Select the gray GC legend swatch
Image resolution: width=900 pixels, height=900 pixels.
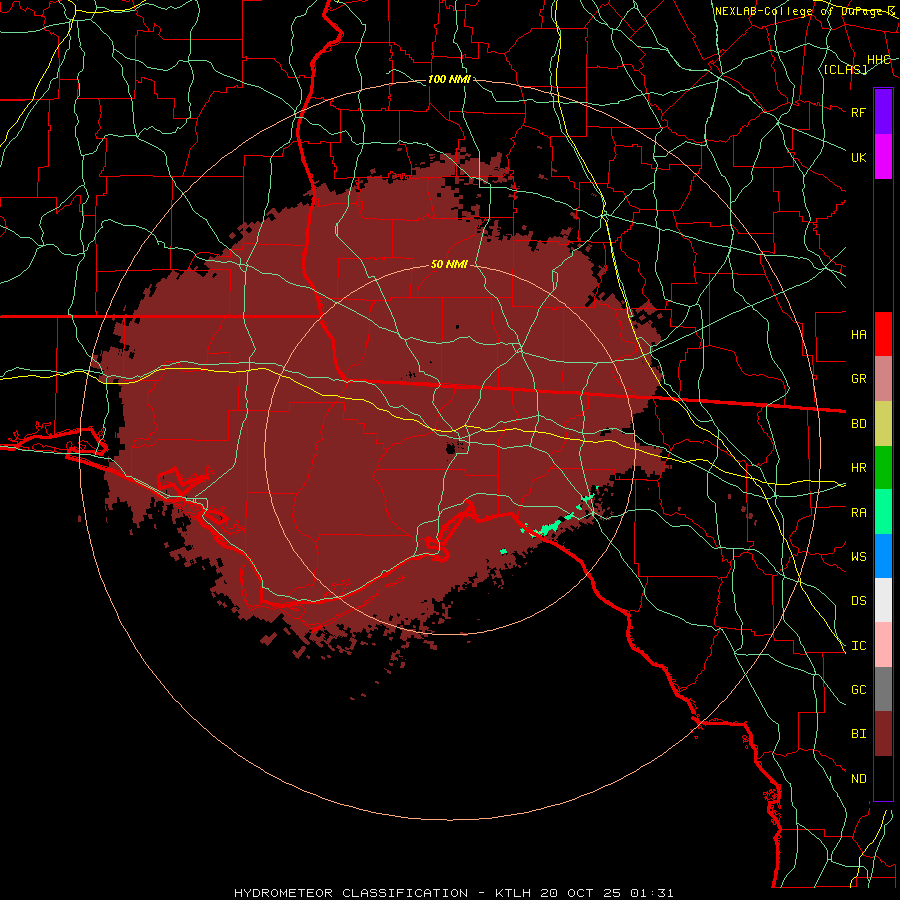[x=883, y=689]
